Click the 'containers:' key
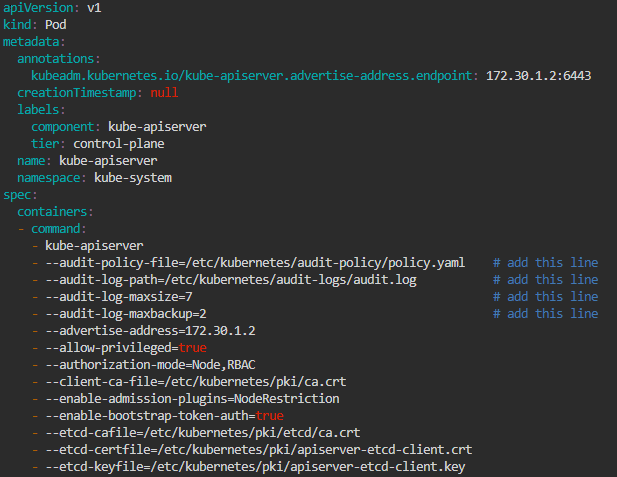The image size is (617, 477). point(55,212)
